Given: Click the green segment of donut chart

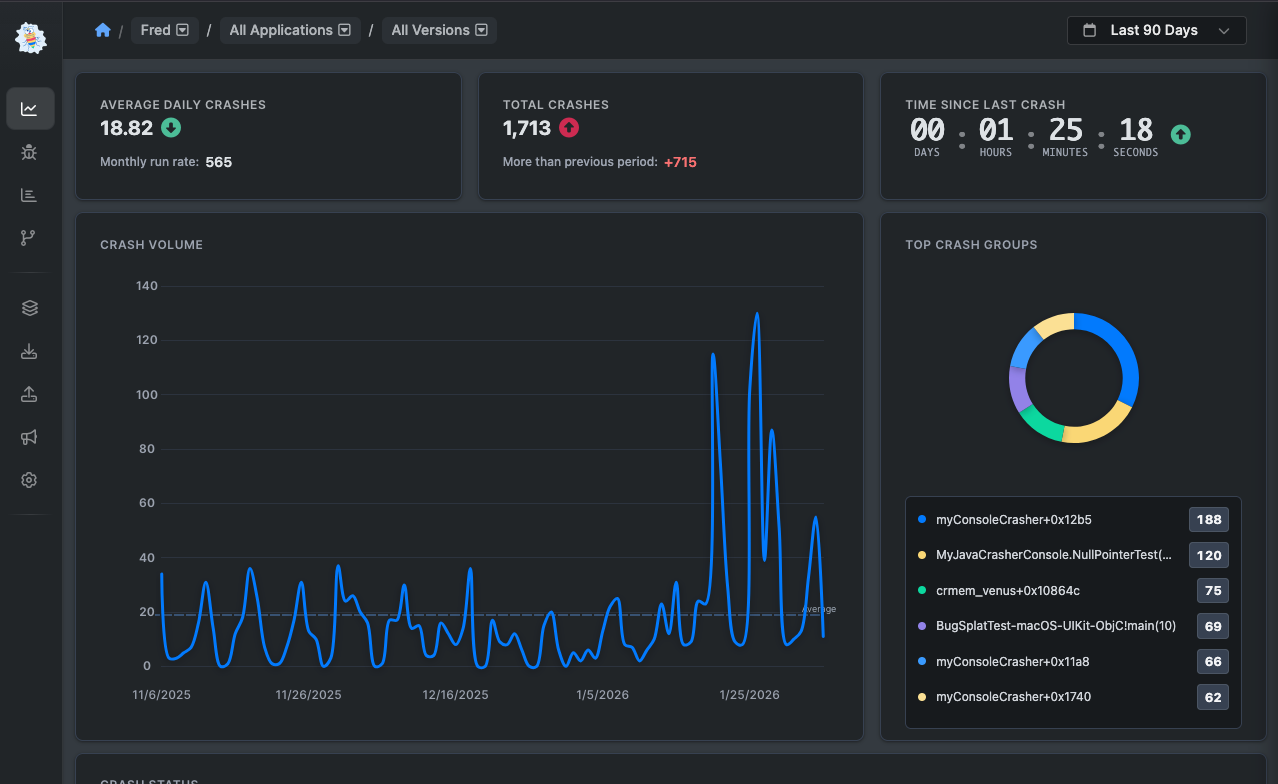Looking at the screenshot, I should coord(1038,424).
